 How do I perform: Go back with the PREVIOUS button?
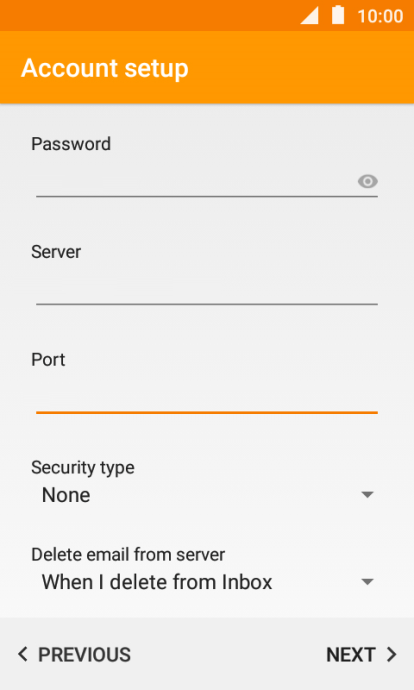click(74, 654)
